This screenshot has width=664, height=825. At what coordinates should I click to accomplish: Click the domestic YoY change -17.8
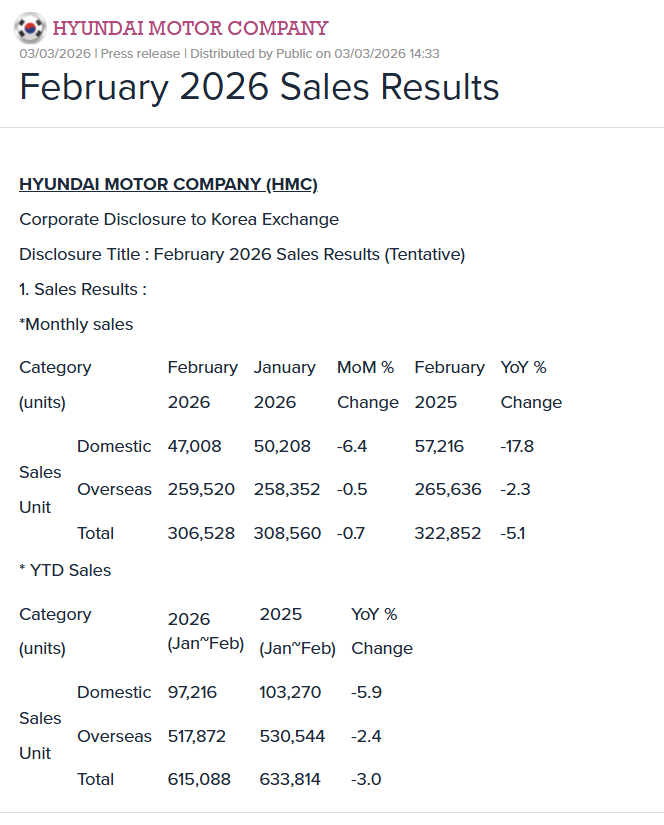pos(517,446)
